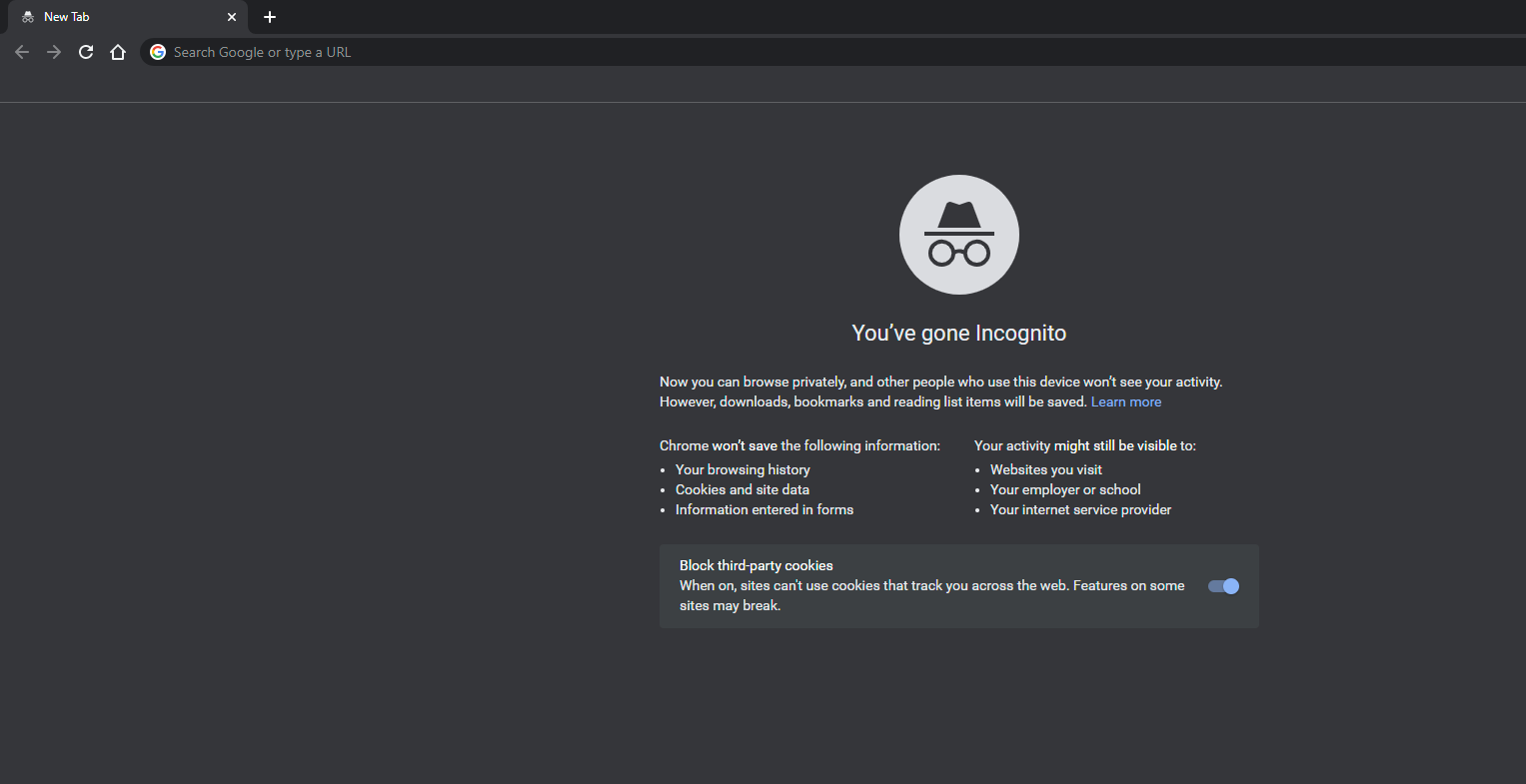1526x784 pixels.
Task: Open a new tab with the plus button
Action: coord(270,17)
